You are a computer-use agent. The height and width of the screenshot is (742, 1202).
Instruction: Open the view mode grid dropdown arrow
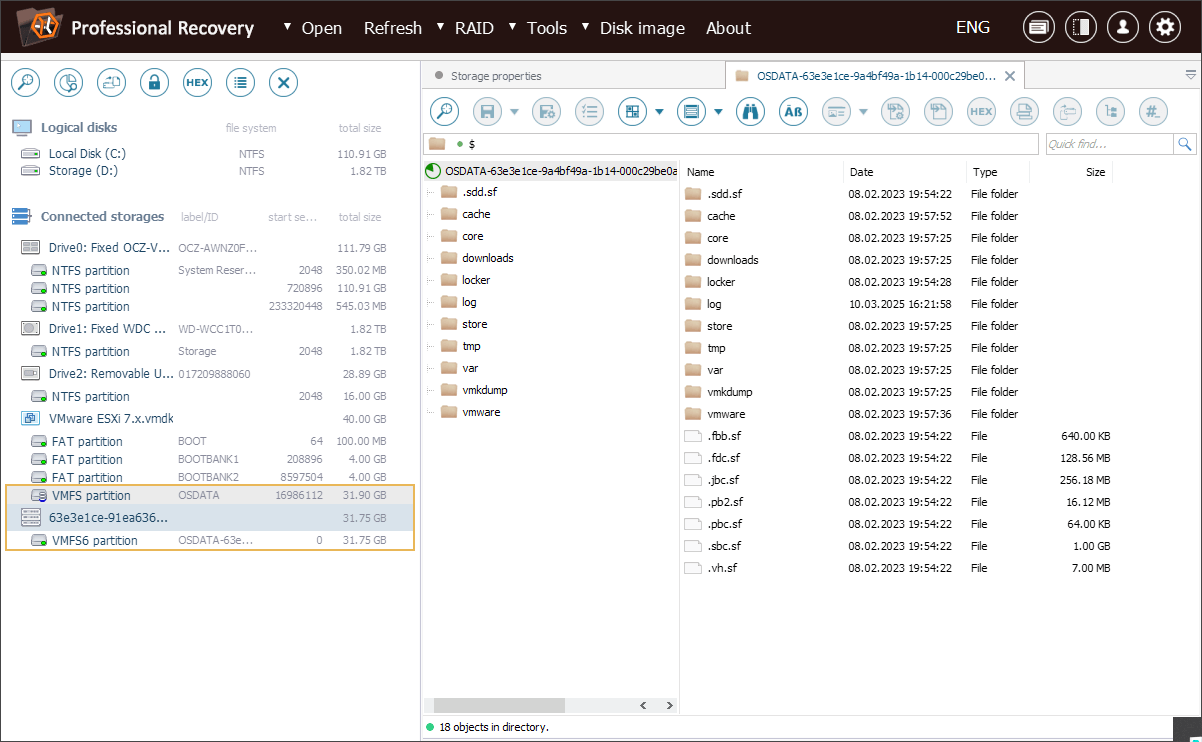point(660,112)
